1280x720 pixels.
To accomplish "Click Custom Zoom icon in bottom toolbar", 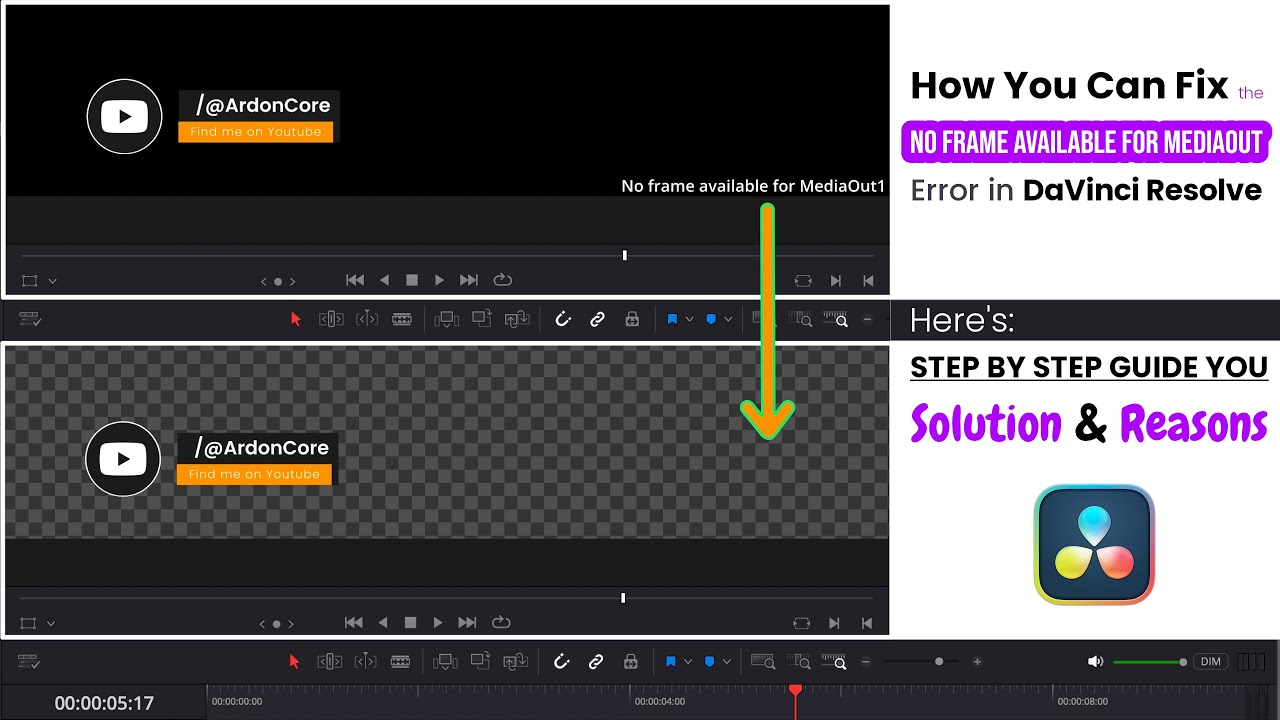I will [835, 662].
